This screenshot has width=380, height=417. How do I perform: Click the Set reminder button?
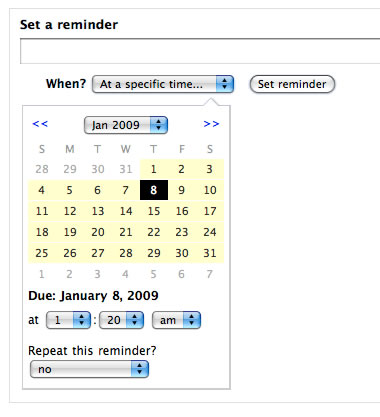click(292, 84)
